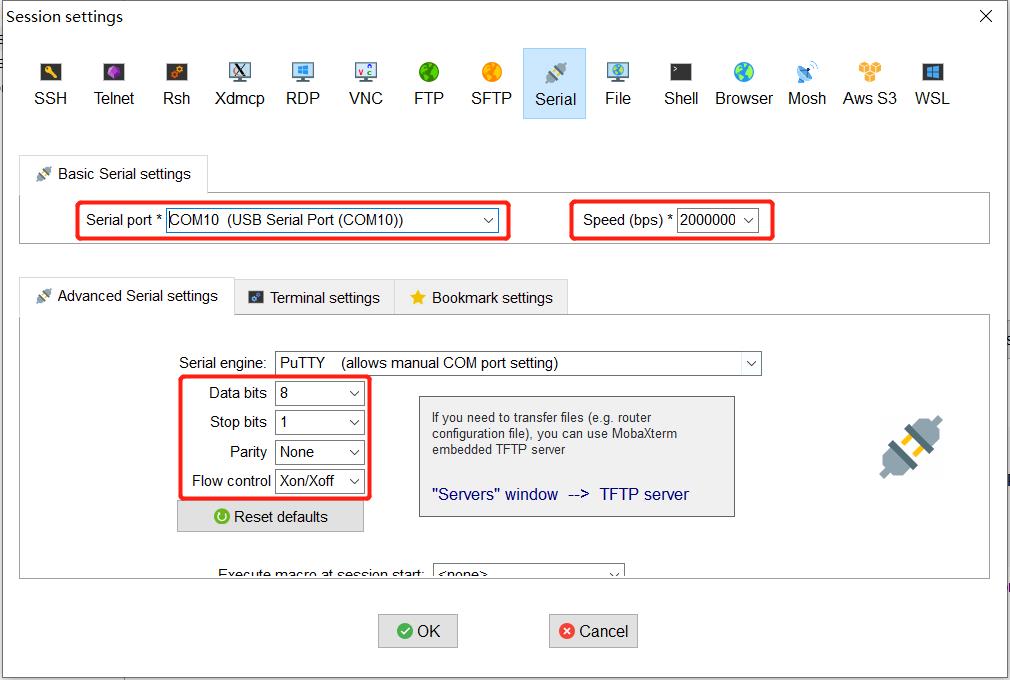Click the Reset defaults button
Screen dimensions: 1010x680
270,516
